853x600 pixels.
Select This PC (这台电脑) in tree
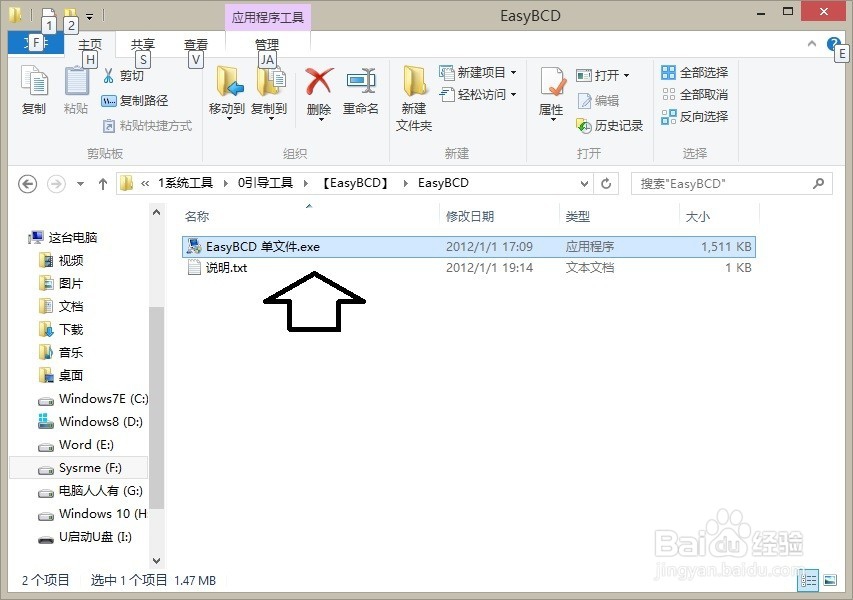click(72, 237)
